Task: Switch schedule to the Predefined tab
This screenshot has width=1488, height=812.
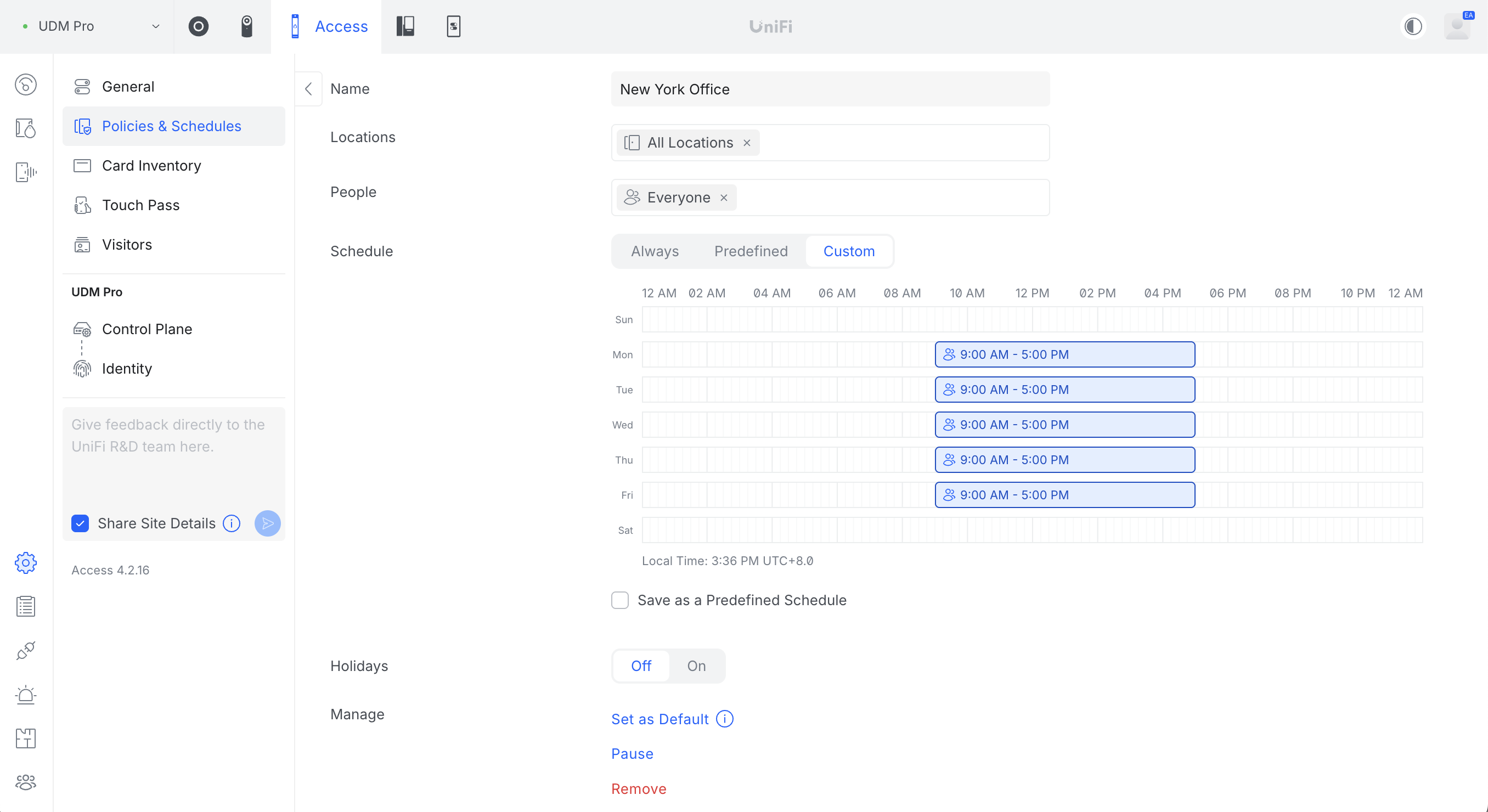Action: click(x=751, y=251)
